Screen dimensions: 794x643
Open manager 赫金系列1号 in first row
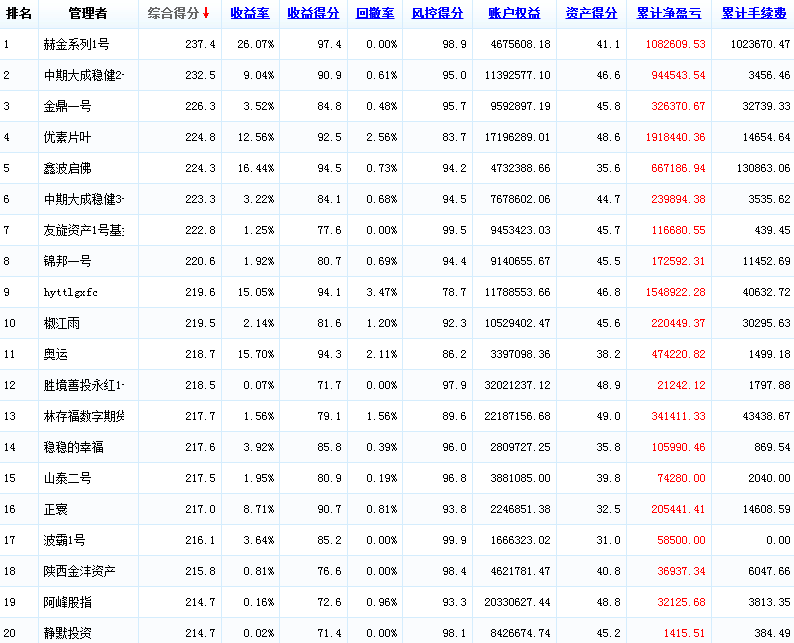click(x=76, y=45)
